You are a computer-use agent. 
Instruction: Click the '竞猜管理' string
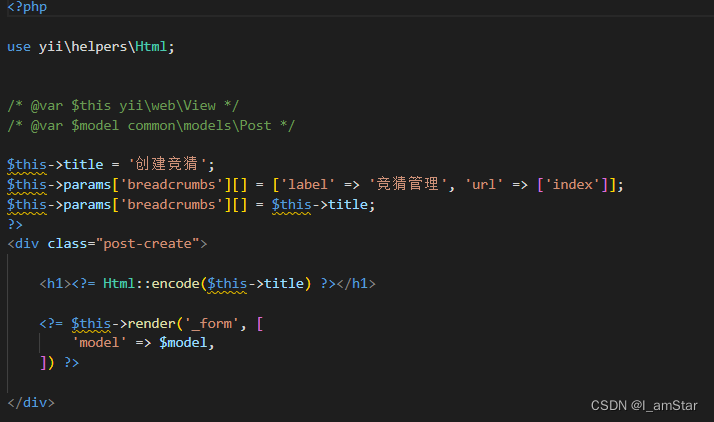click(408, 184)
